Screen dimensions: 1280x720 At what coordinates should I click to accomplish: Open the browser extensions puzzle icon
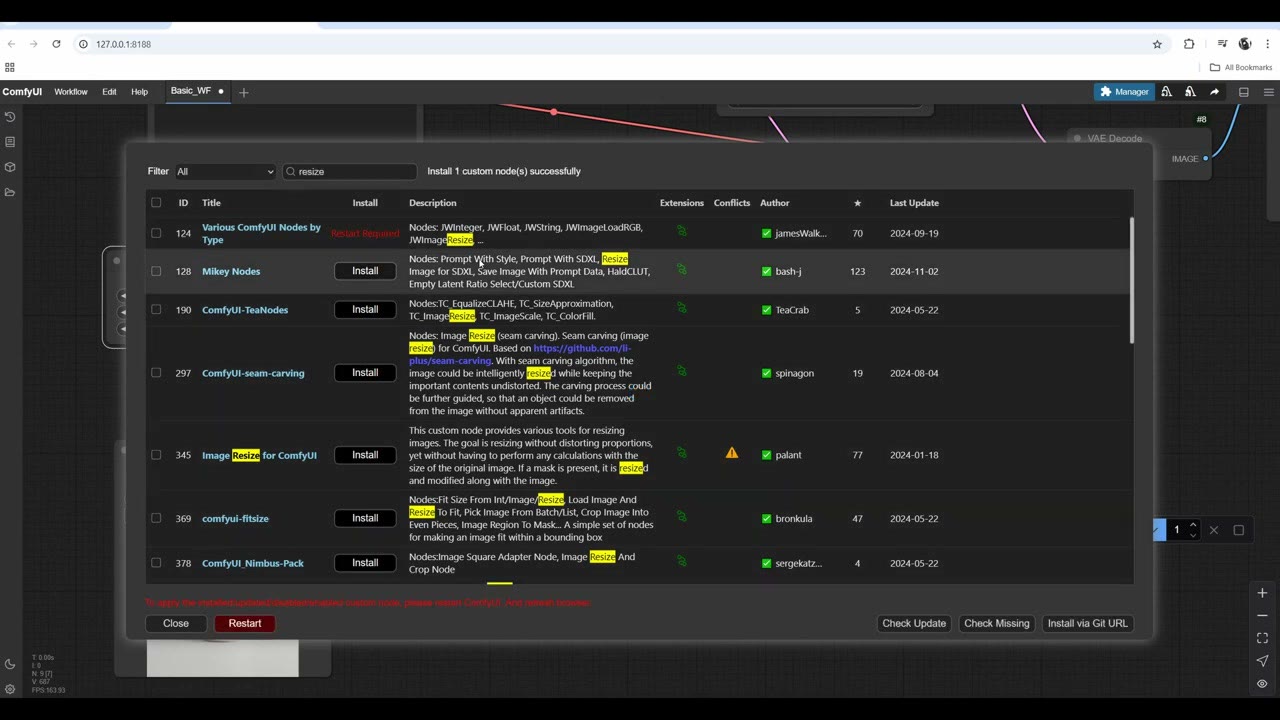pos(1189,44)
